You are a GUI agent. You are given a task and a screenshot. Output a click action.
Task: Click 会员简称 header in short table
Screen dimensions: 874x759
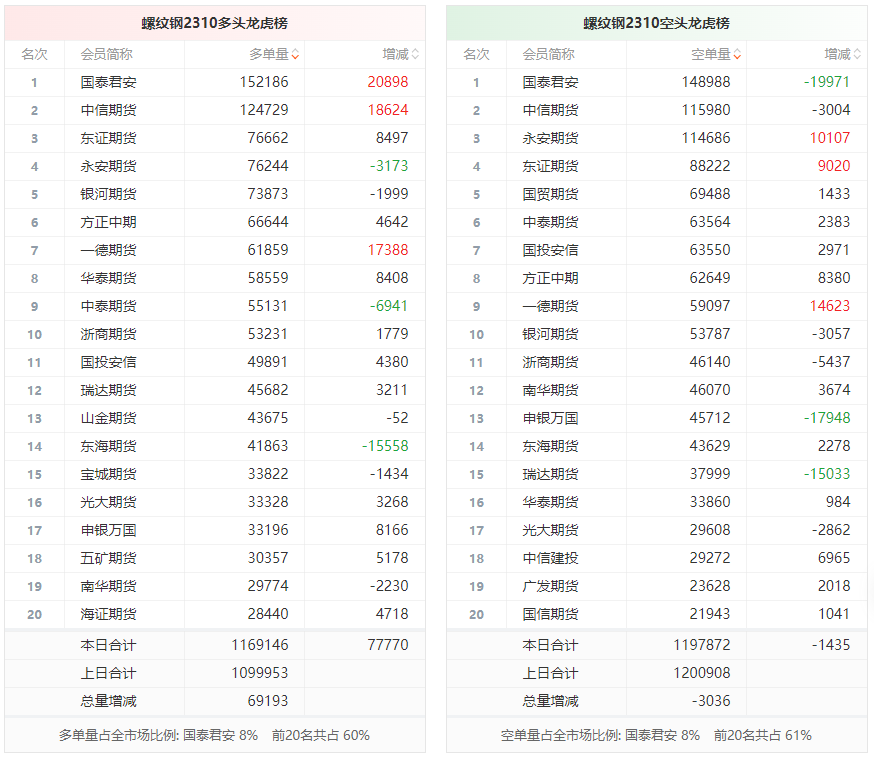coord(548,55)
